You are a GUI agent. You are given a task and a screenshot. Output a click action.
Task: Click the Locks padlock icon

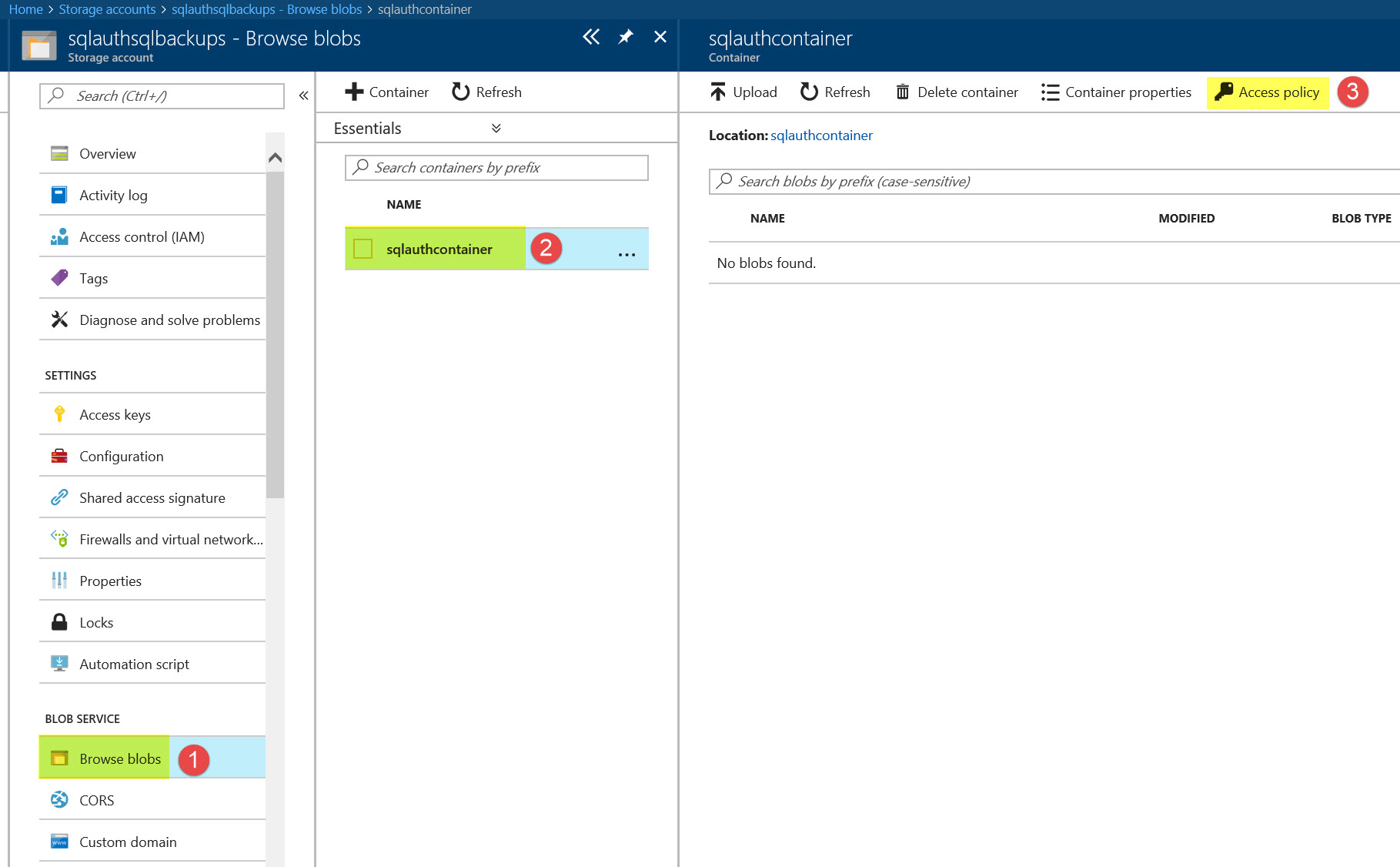[59, 622]
